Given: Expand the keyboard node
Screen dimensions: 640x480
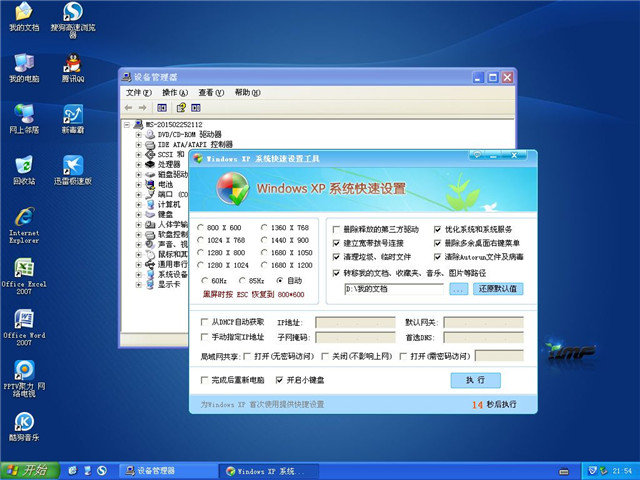Looking at the screenshot, I should pos(138,214).
